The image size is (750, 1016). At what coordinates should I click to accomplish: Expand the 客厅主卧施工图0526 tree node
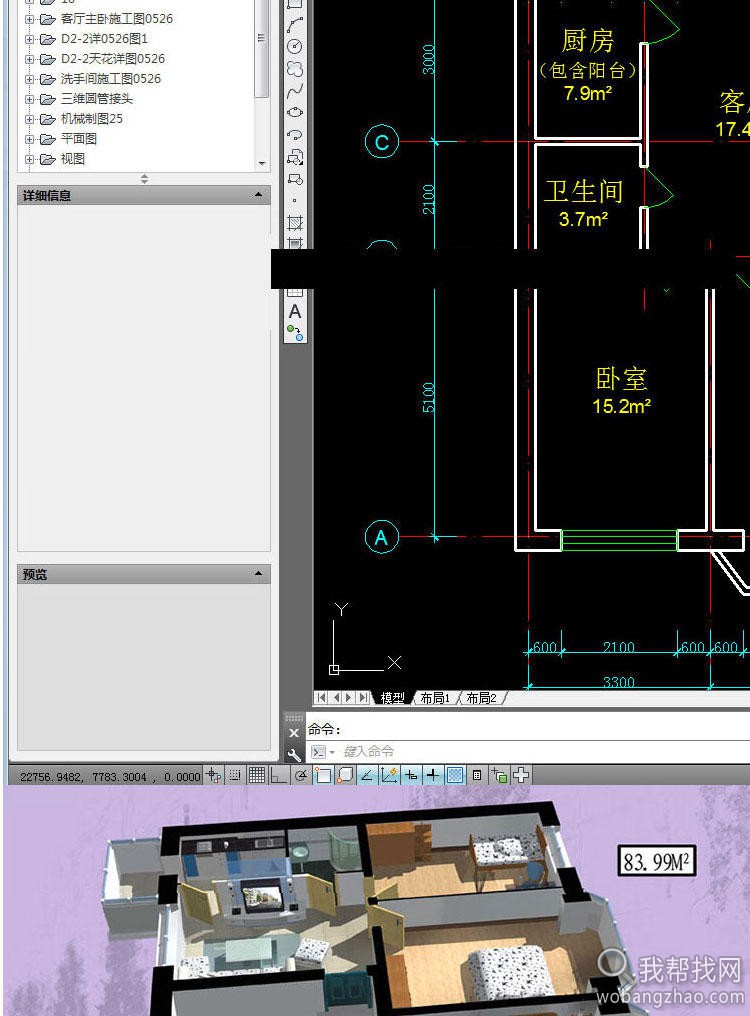point(29,19)
